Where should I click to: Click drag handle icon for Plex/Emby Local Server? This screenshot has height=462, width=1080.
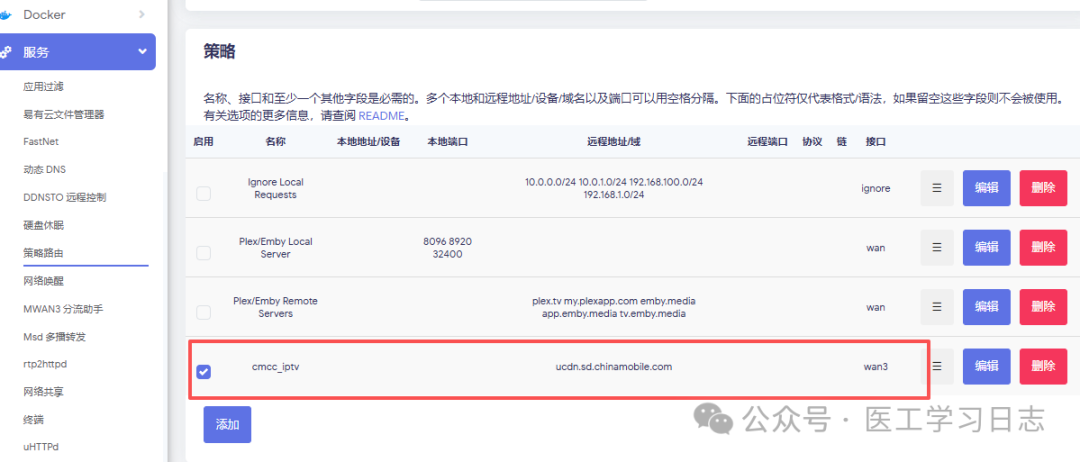click(936, 248)
